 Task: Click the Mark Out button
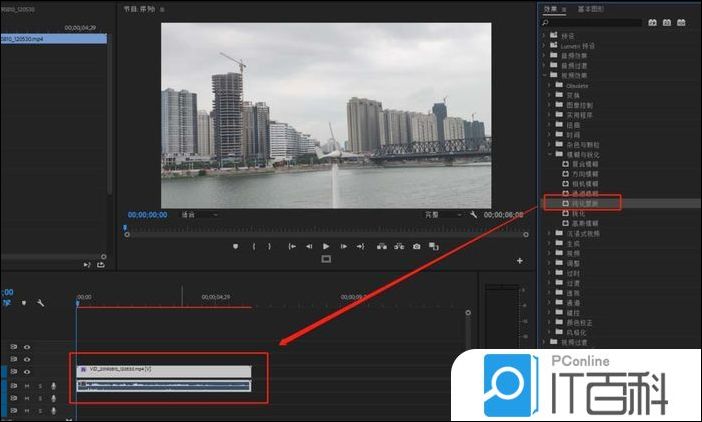(x=269, y=247)
